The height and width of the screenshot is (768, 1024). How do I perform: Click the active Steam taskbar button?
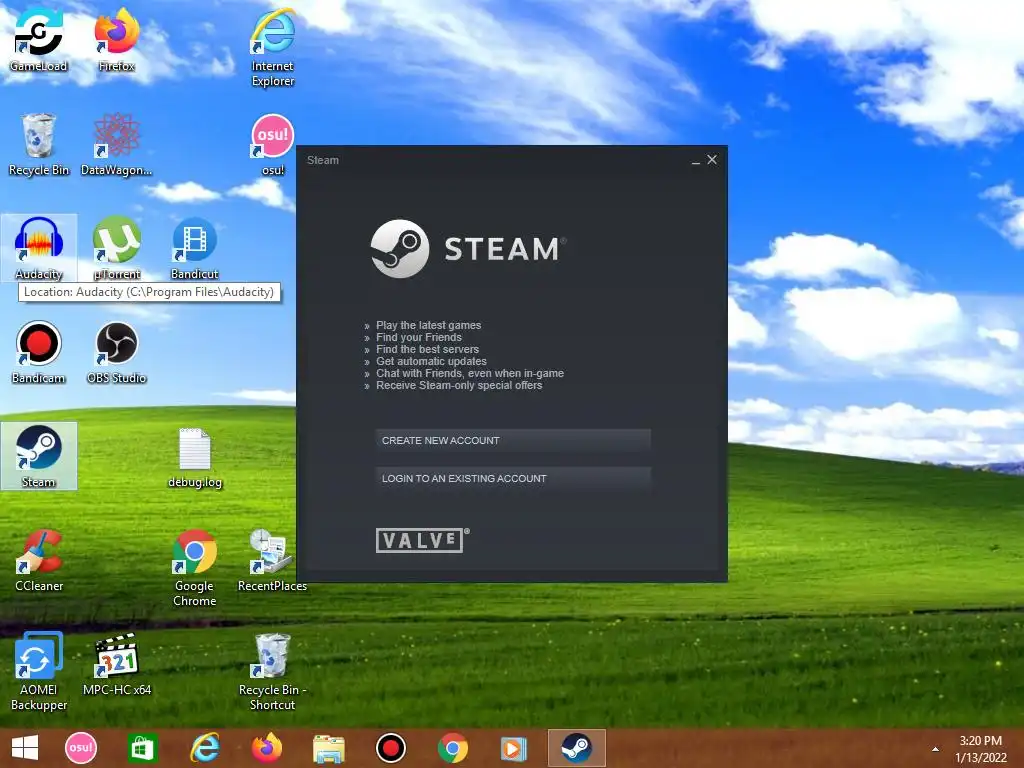point(577,748)
